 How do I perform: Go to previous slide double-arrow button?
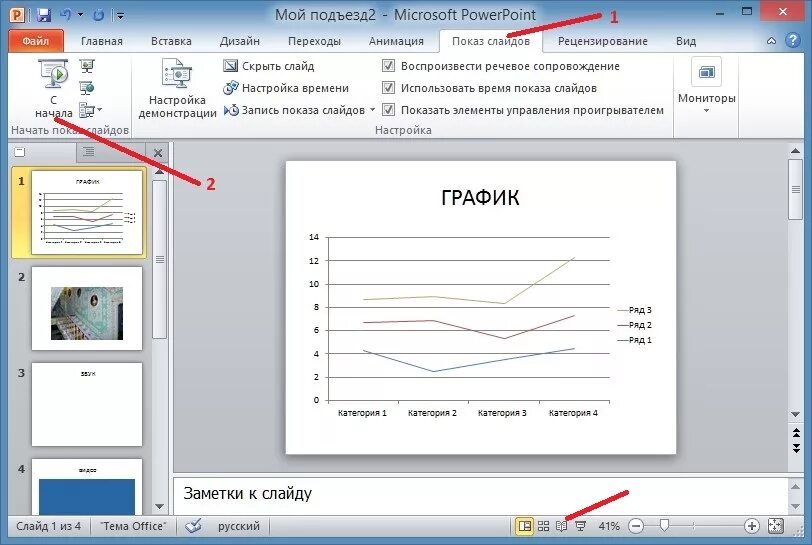point(796,433)
